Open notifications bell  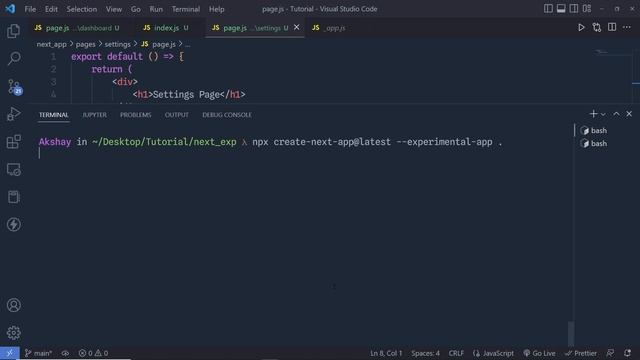click(627, 353)
